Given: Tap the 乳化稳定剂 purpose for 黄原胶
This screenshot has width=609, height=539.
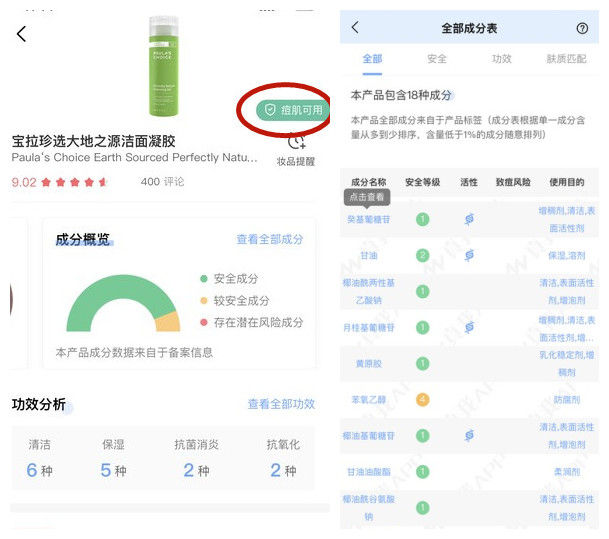Looking at the screenshot, I should tap(567, 363).
